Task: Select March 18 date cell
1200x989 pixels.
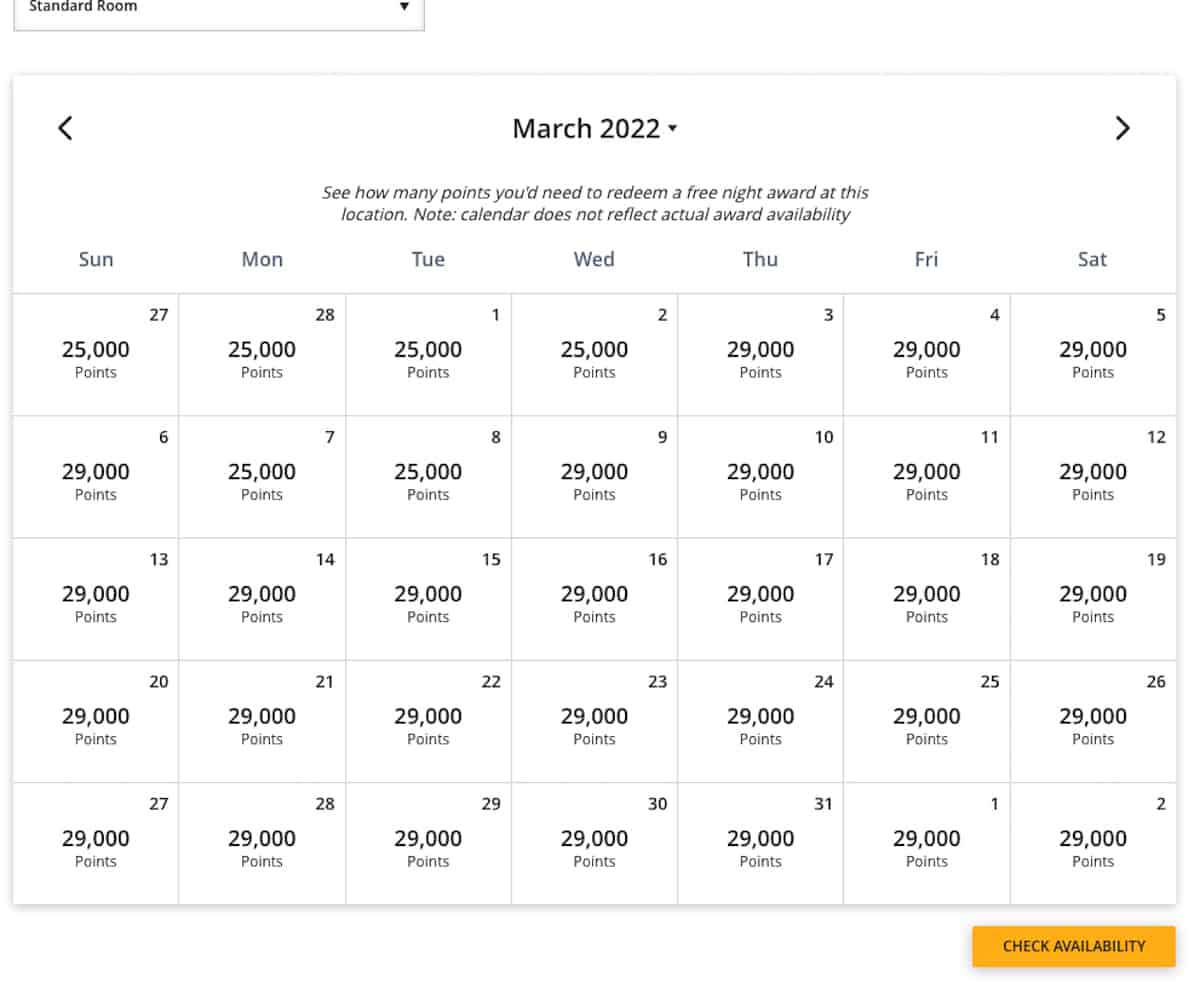Action: [x=927, y=600]
